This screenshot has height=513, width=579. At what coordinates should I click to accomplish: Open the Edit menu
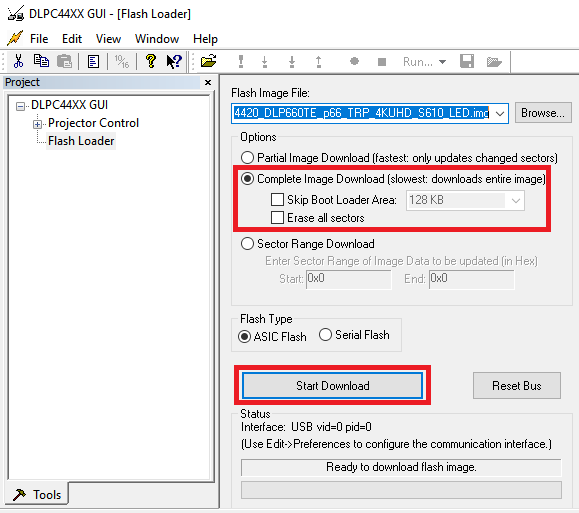click(72, 38)
